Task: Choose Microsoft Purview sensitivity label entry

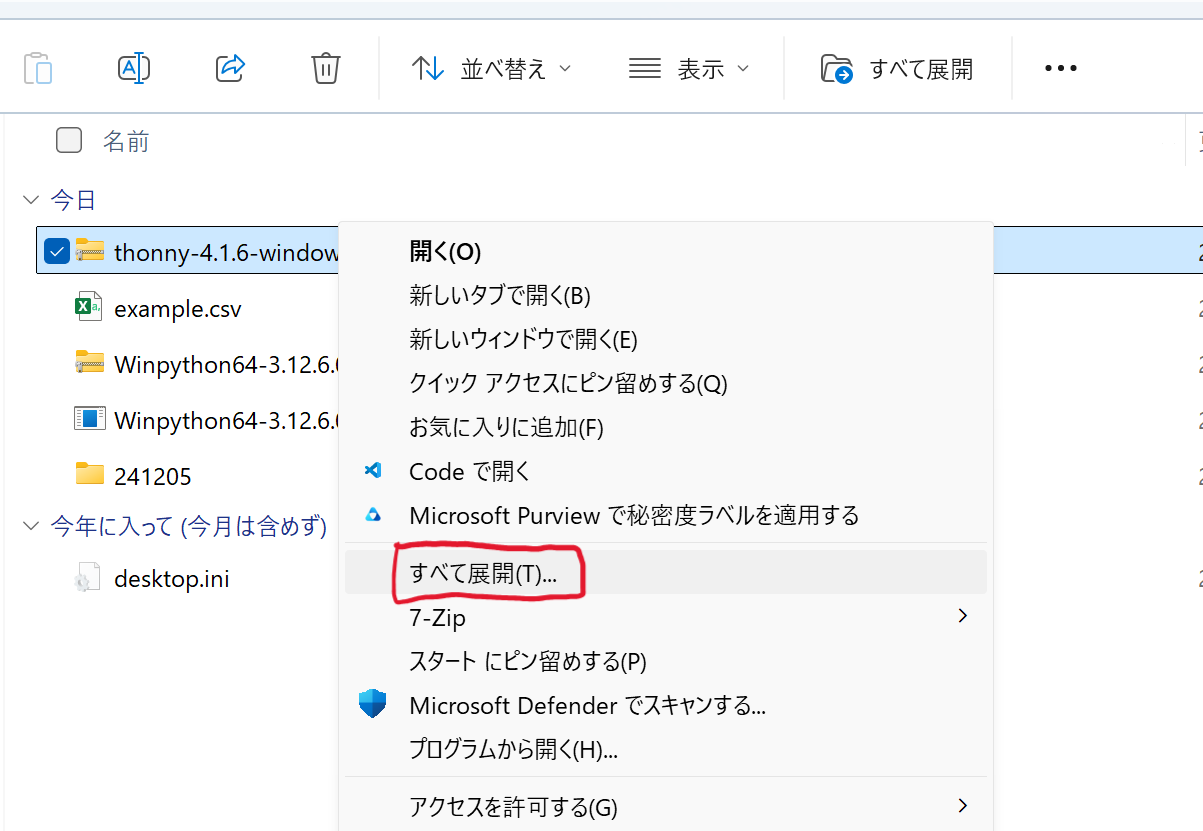Action: tap(665, 516)
